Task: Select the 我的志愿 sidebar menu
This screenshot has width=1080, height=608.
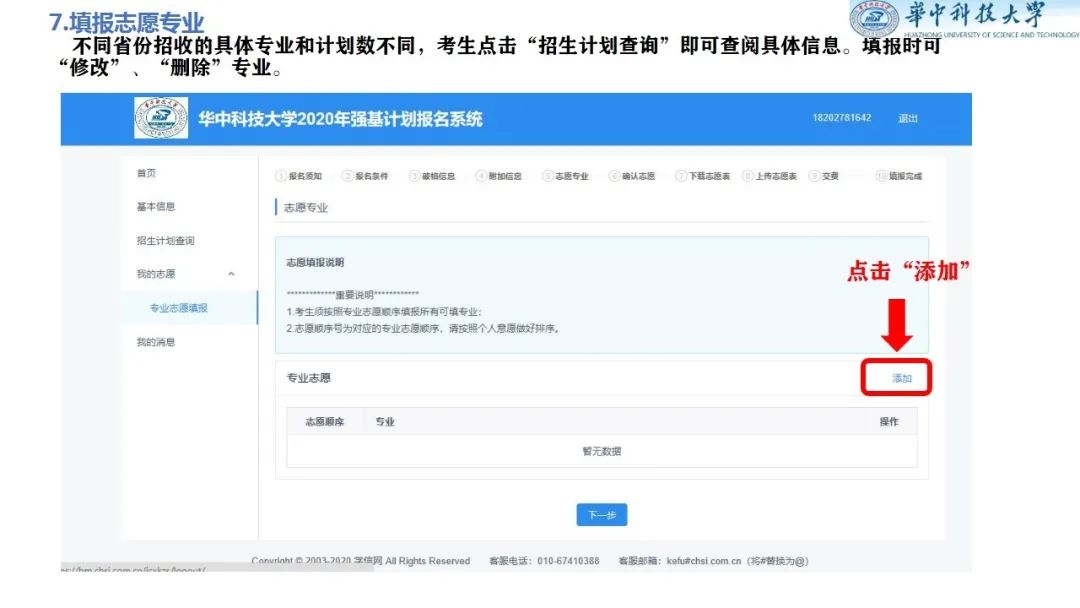Action: [156, 274]
